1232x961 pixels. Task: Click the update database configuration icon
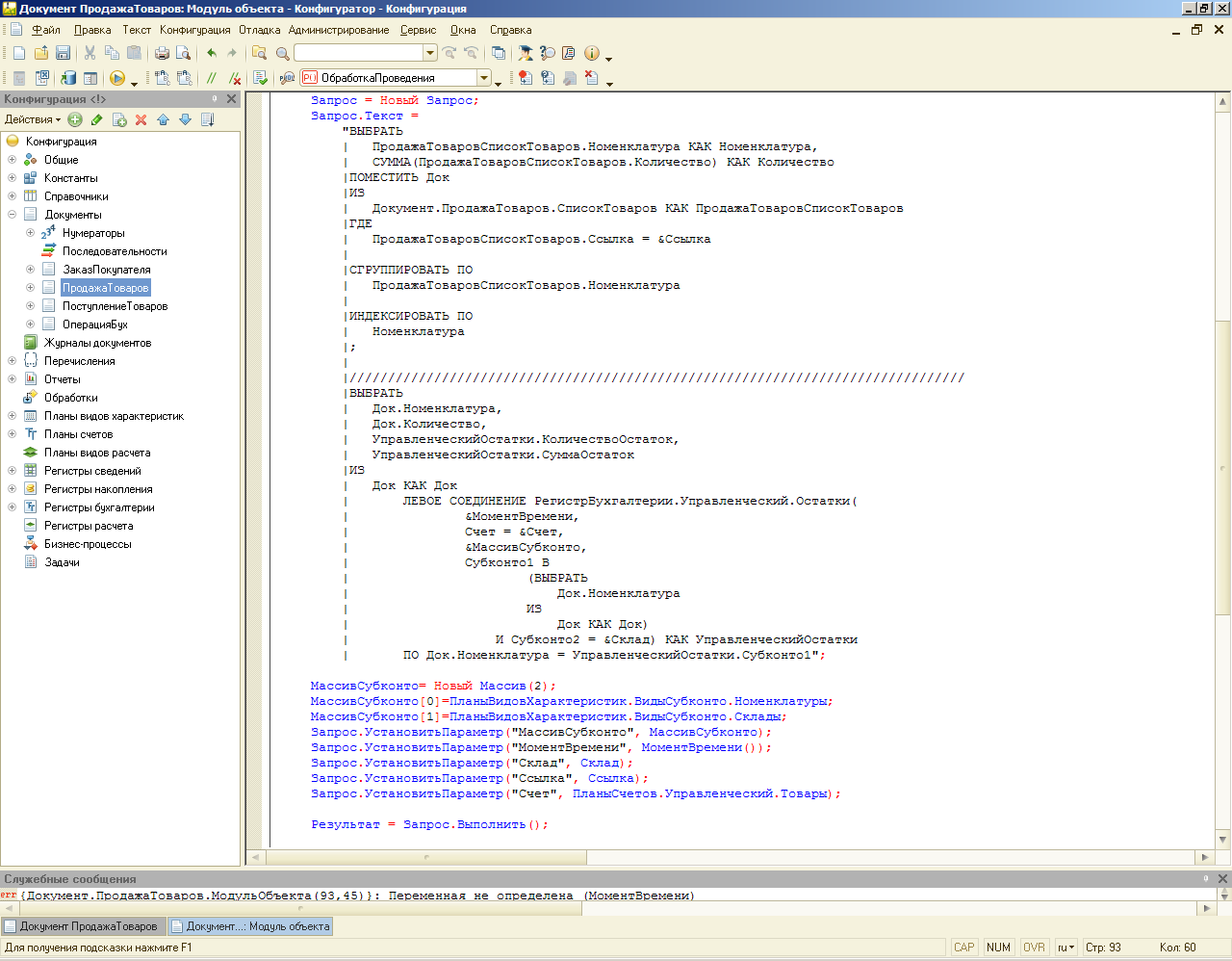tap(68, 78)
